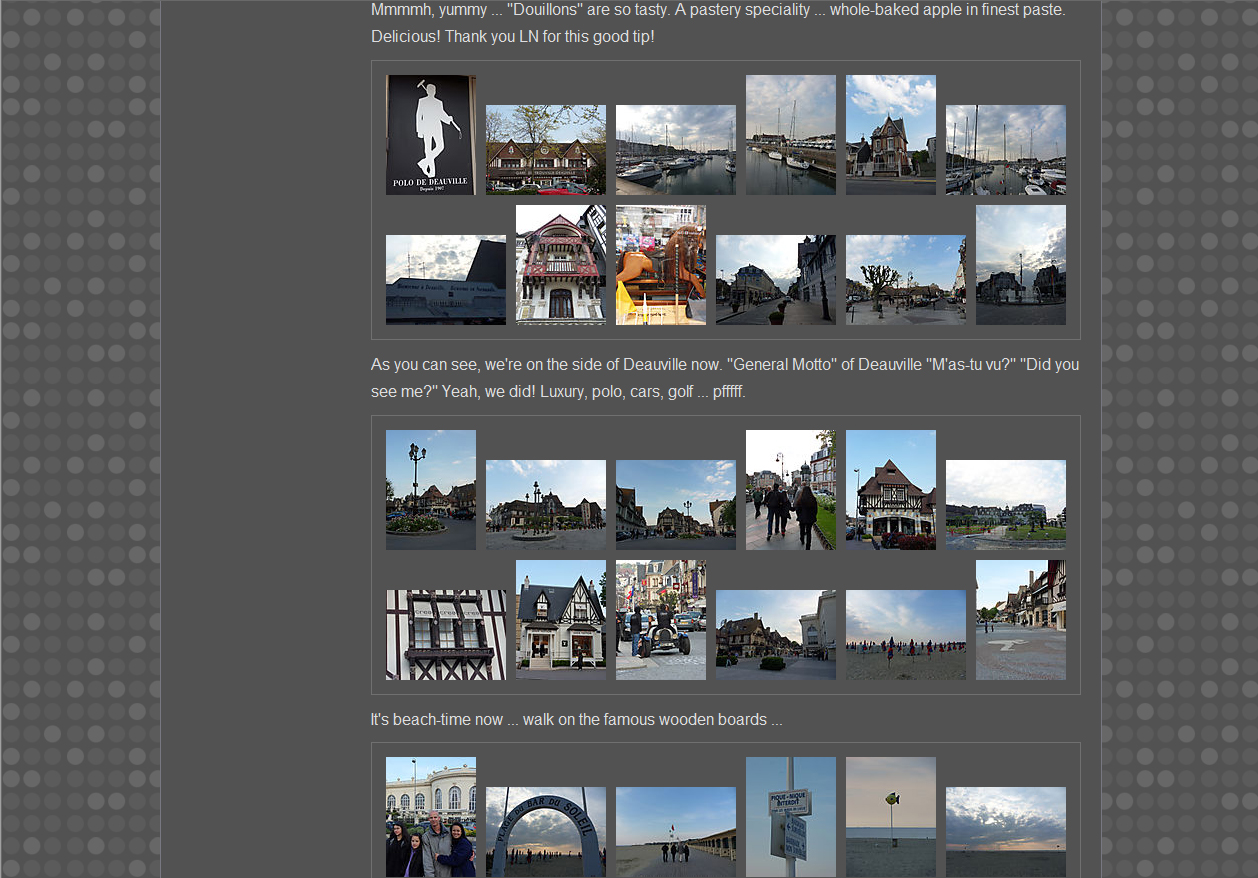Open the vintage race car photo

[x=660, y=620]
